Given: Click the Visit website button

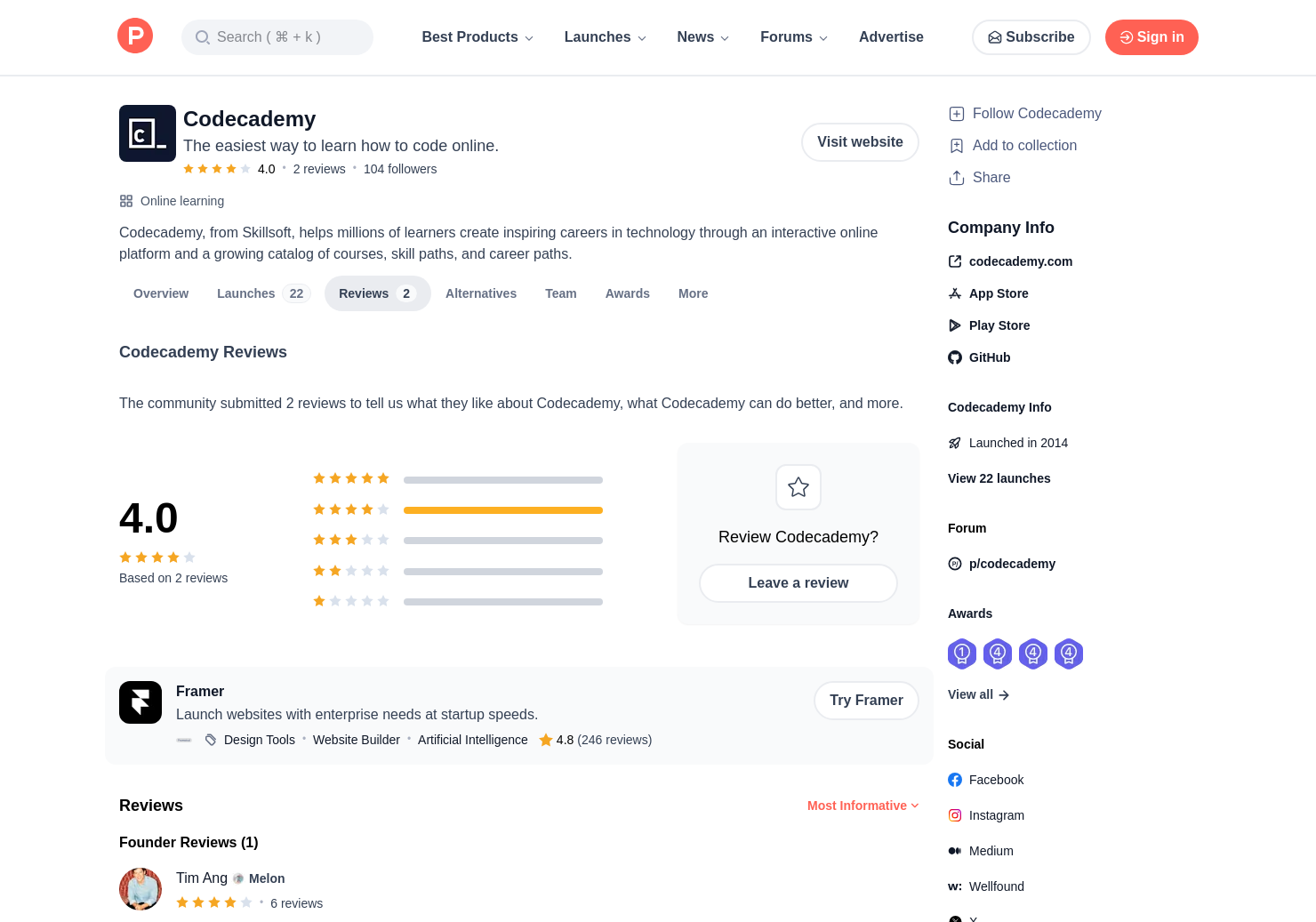Looking at the screenshot, I should point(860,142).
